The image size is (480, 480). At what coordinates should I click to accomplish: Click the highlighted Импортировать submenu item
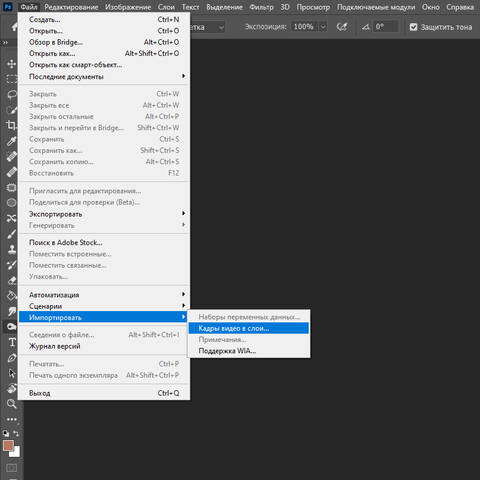104,317
